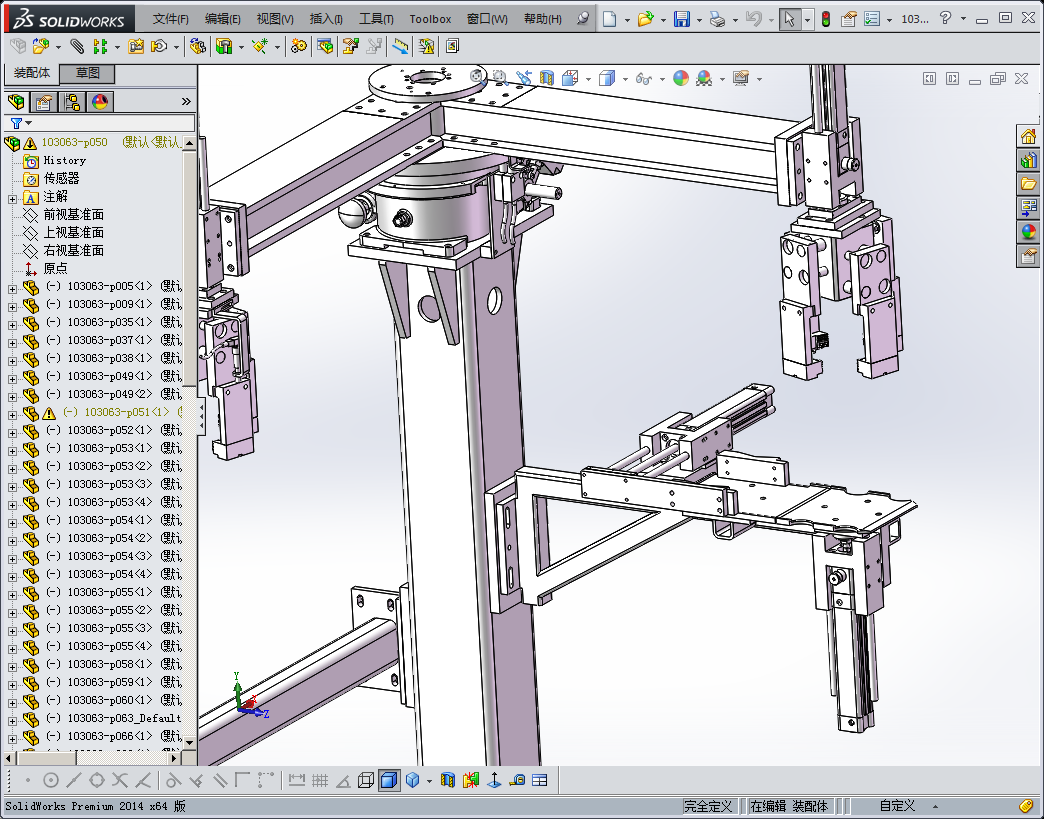Open the Toolbox menu
Screen dimensions: 1044x819
(x=430, y=19)
